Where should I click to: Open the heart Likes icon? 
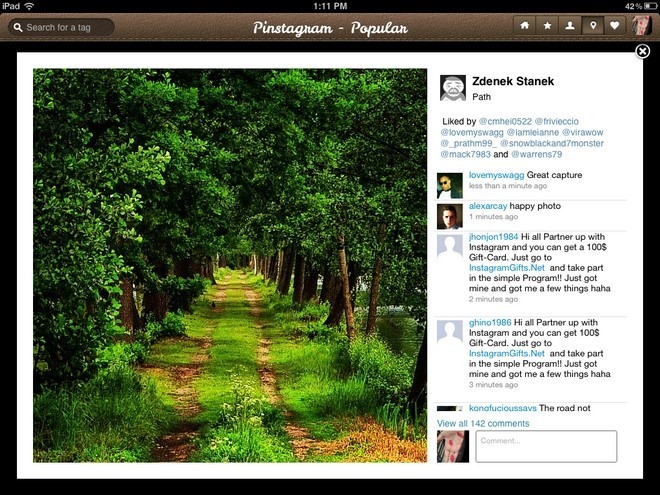(x=615, y=26)
